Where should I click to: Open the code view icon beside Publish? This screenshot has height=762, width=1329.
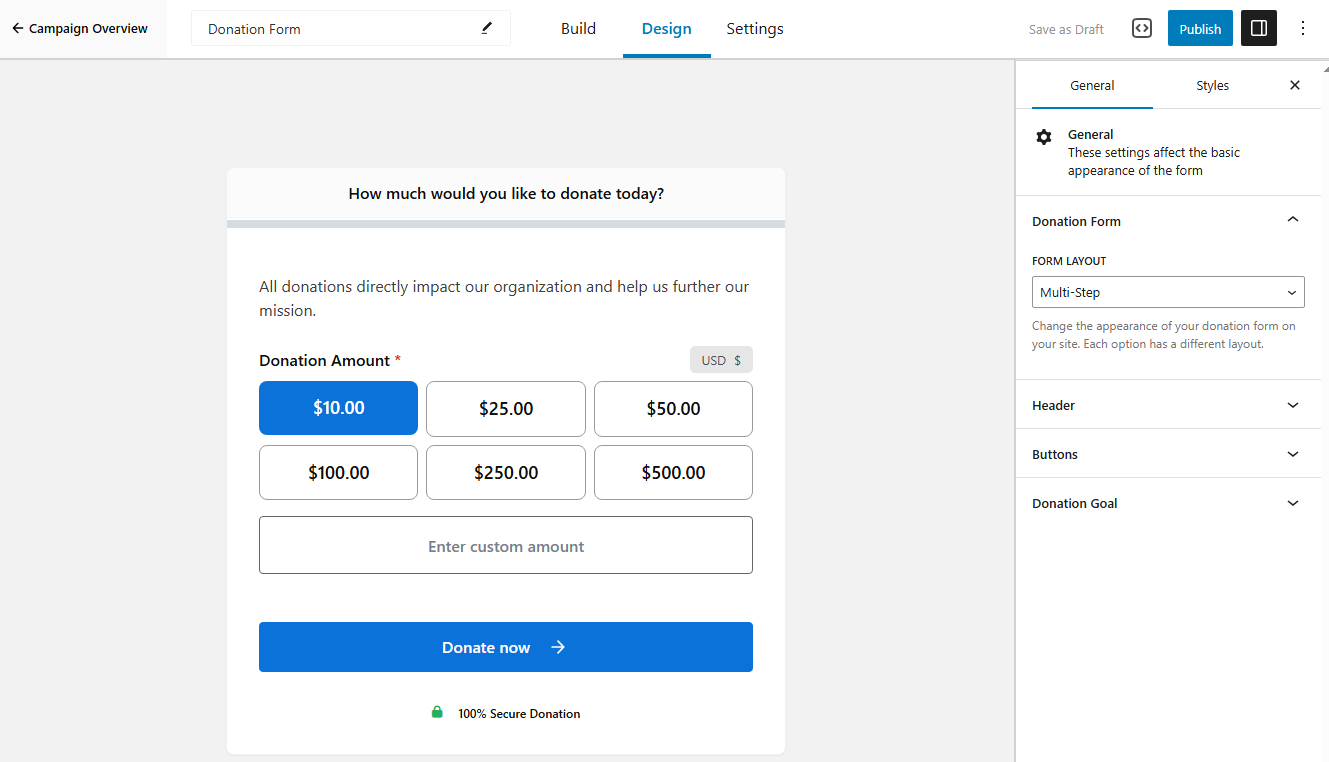coord(1142,28)
